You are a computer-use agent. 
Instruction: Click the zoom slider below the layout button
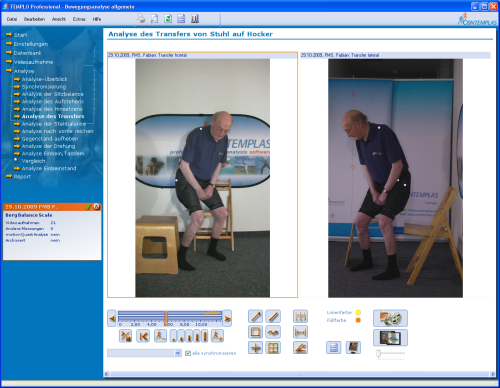click(390, 354)
